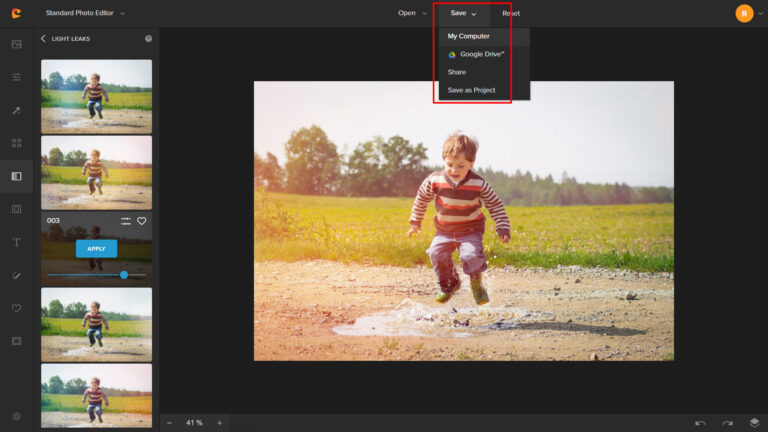Choose My Computer from Save menu

pos(468,36)
